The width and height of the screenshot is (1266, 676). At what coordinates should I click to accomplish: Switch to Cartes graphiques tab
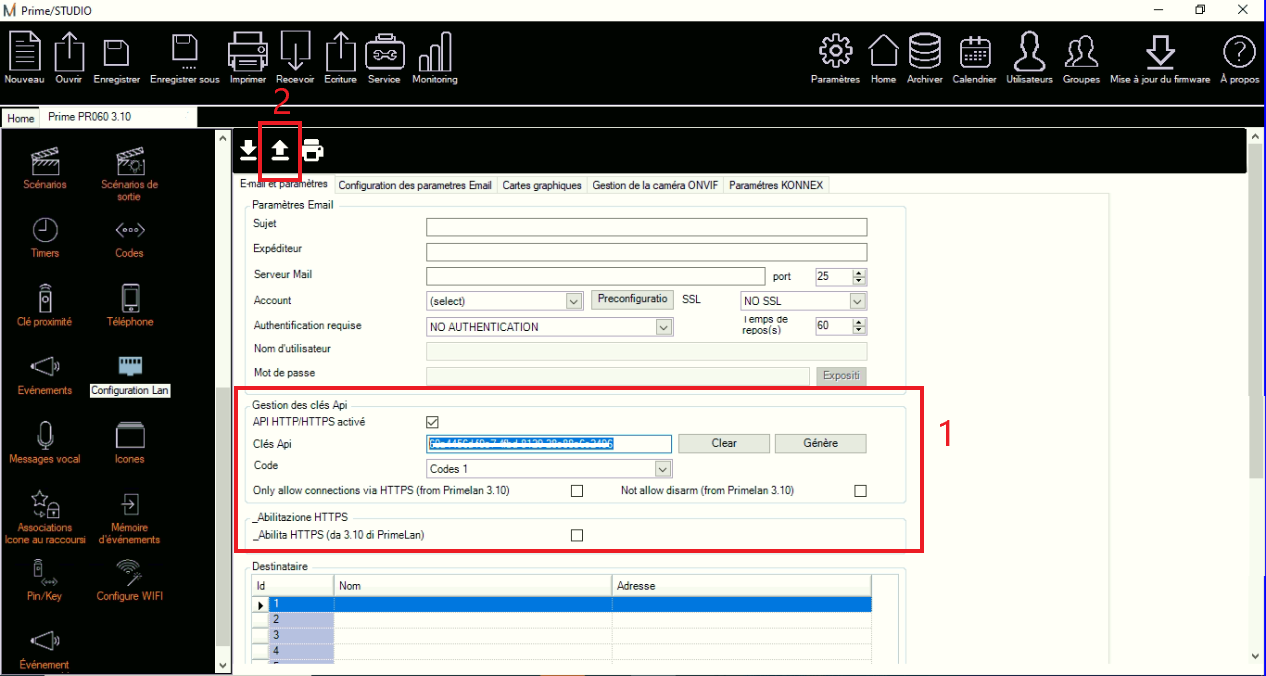[541, 185]
